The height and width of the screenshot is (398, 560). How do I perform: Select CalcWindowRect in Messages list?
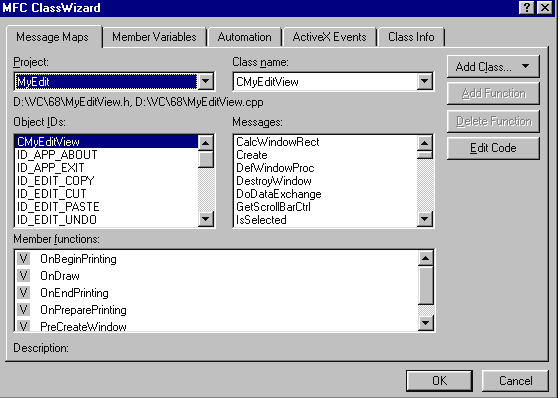(x=325, y=142)
